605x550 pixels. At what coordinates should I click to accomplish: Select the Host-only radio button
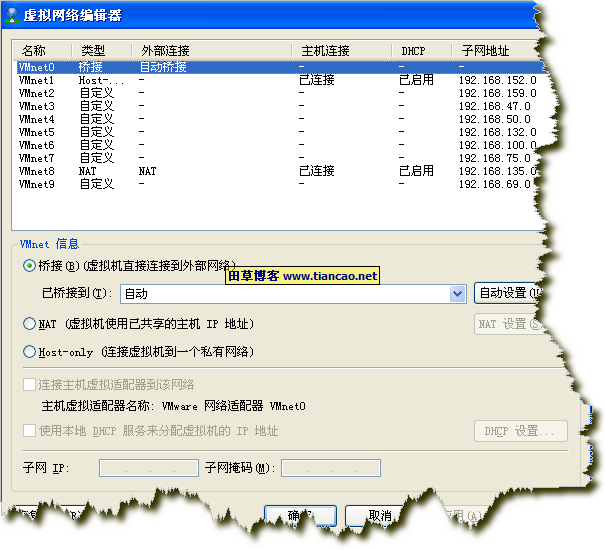(x=29, y=352)
